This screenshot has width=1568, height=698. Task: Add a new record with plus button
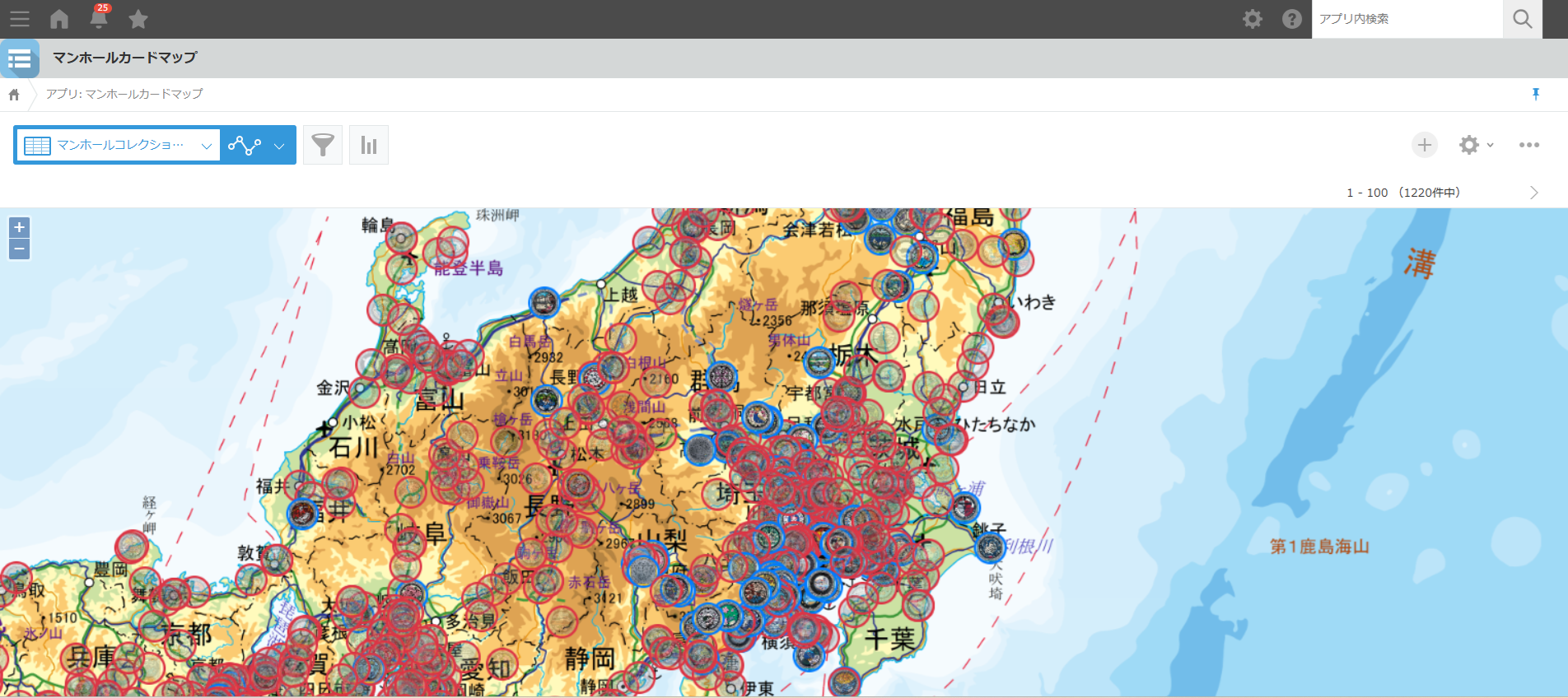pyautogui.click(x=1424, y=145)
